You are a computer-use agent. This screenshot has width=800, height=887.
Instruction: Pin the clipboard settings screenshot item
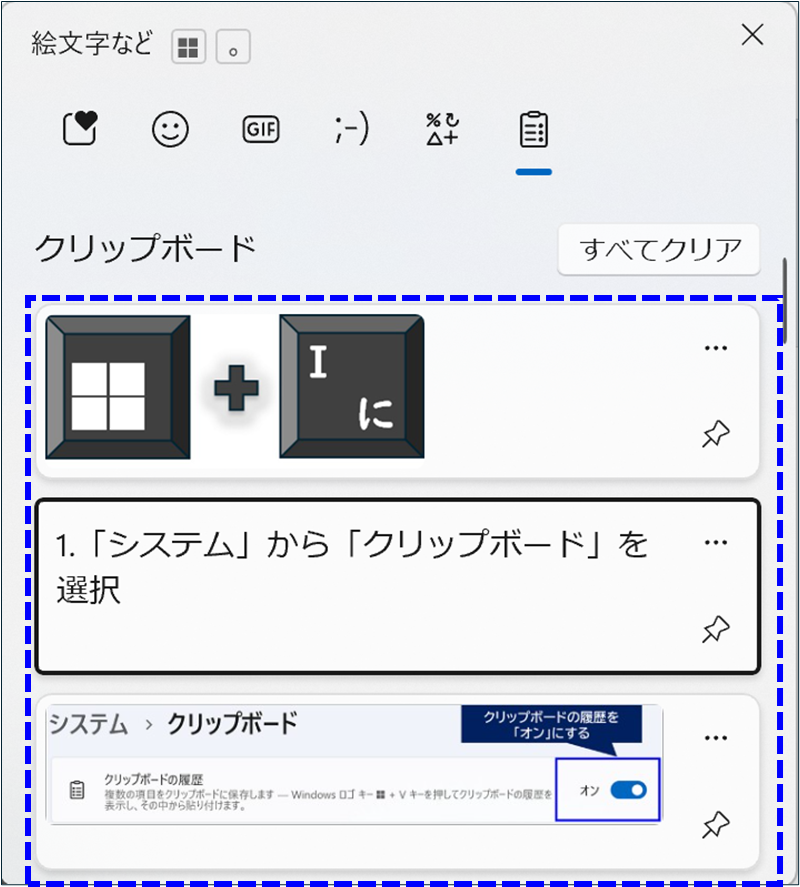(x=716, y=825)
